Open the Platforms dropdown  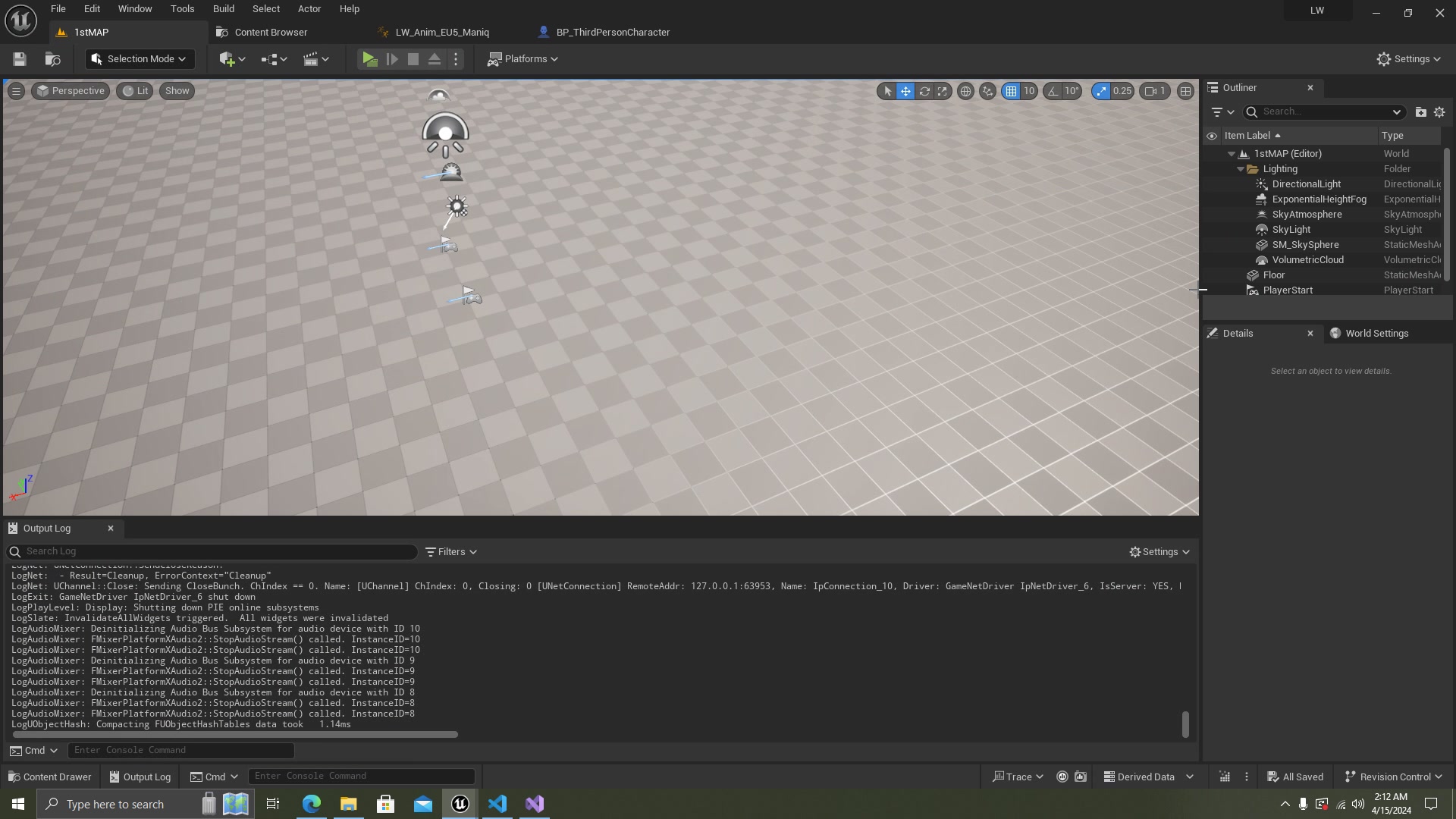click(522, 59)
